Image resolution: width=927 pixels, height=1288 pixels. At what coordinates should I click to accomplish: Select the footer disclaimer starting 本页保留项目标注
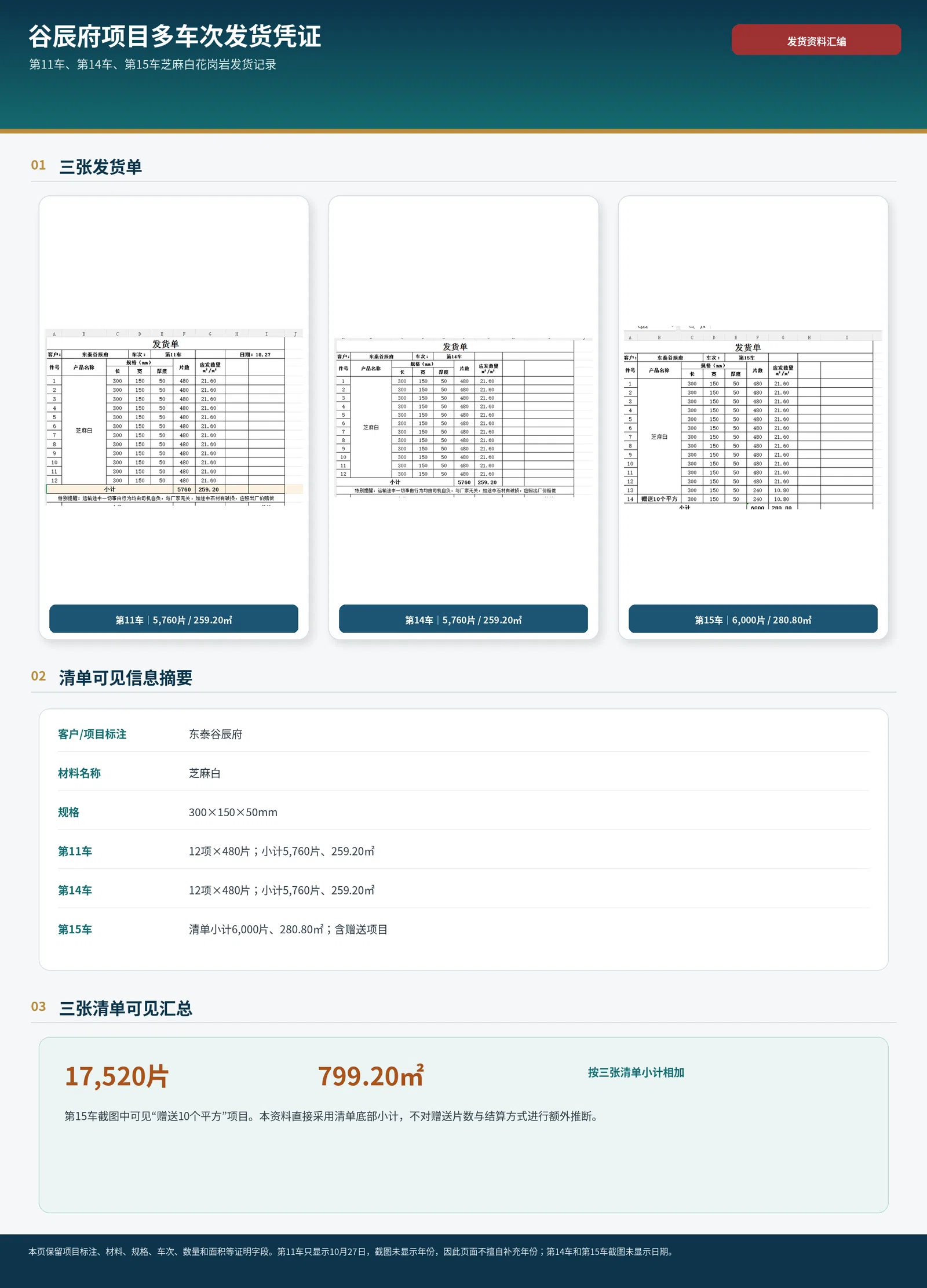352,1251
